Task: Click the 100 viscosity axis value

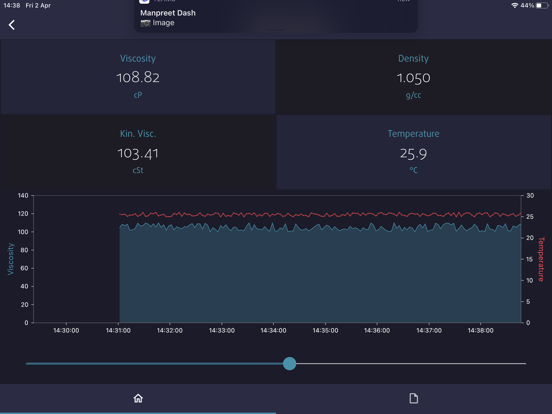Action: point(23,232)
